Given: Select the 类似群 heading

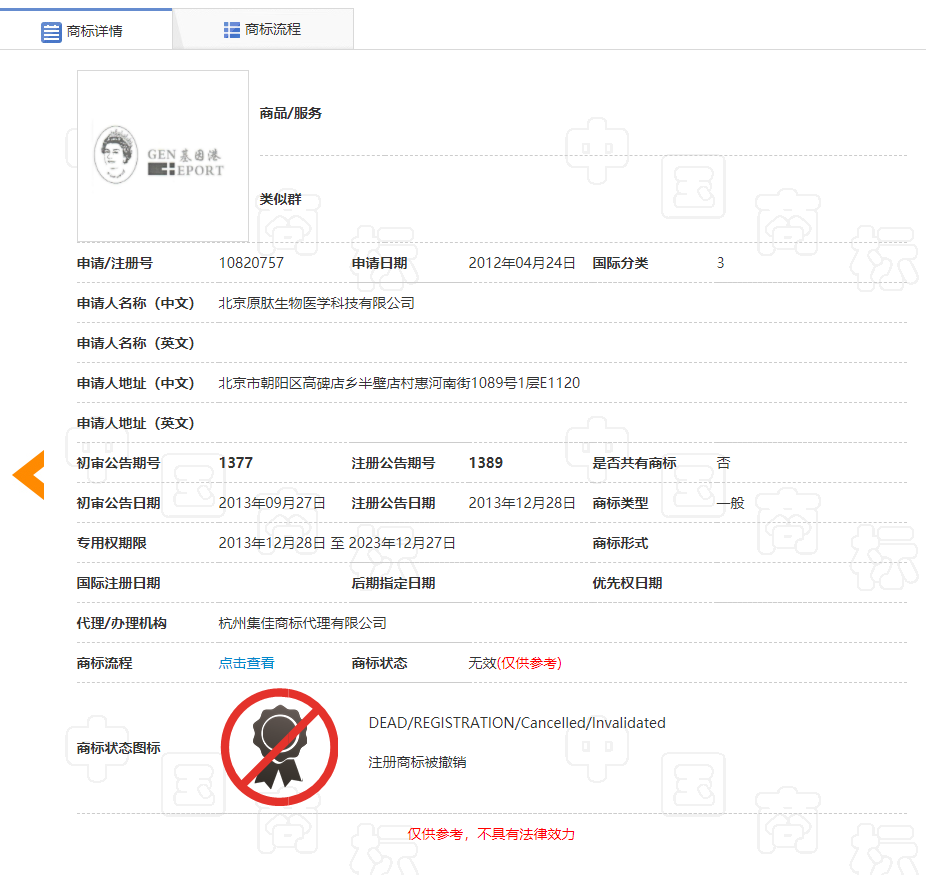Looking at the screenshot, I should 281,199.
